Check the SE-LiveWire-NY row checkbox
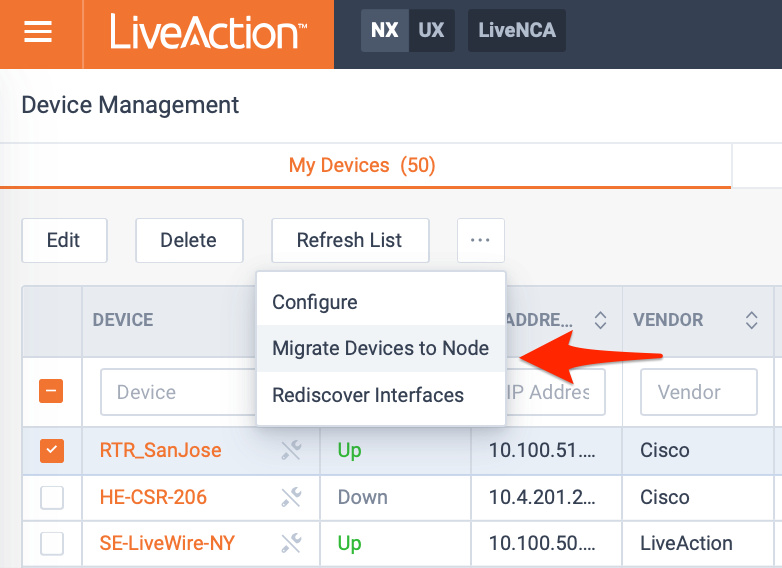The image size is (782, 568). [x=52, y=544]
